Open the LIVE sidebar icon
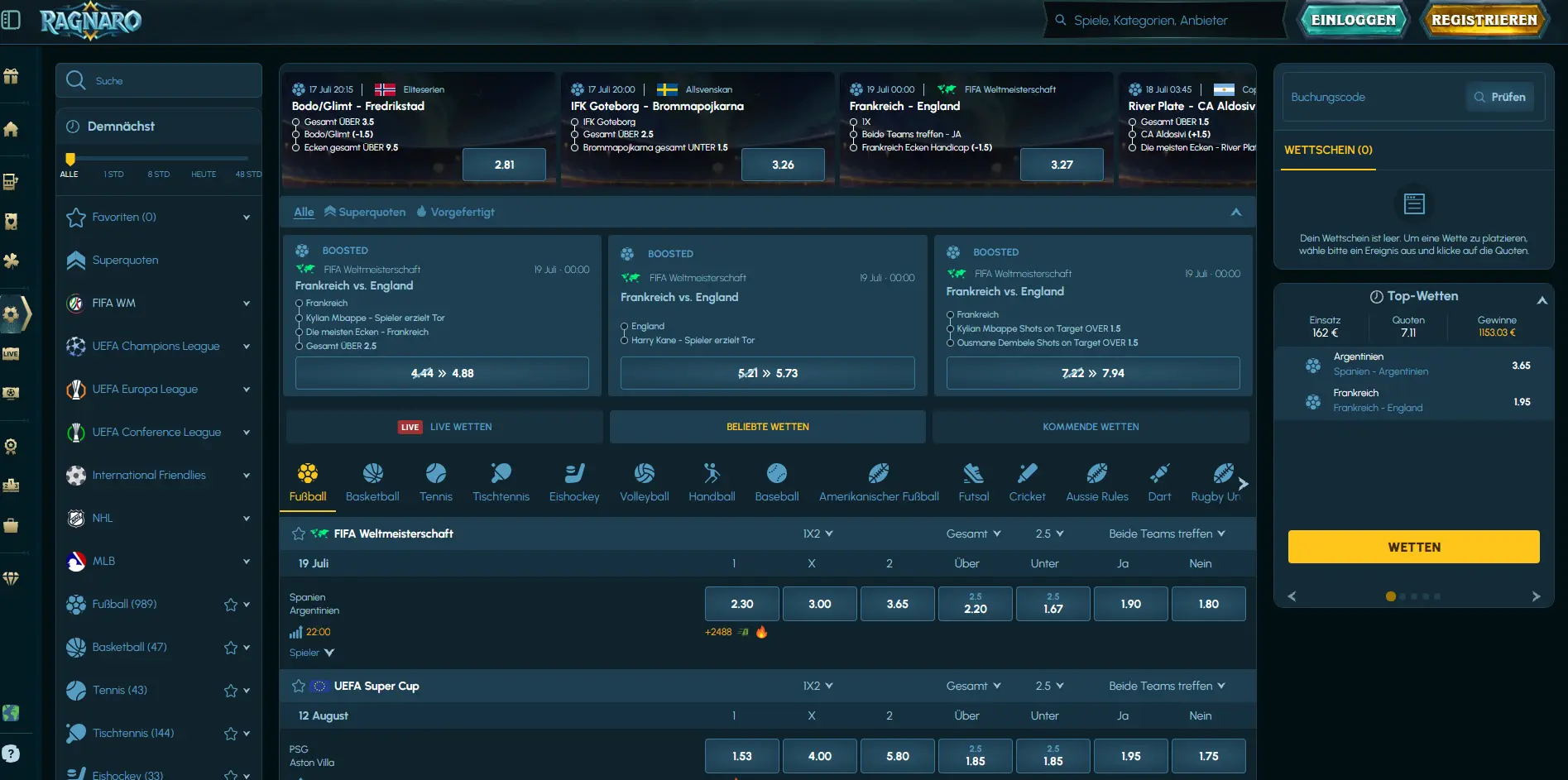This screenshot has height=780, width=1568. [x=11, y=353]
